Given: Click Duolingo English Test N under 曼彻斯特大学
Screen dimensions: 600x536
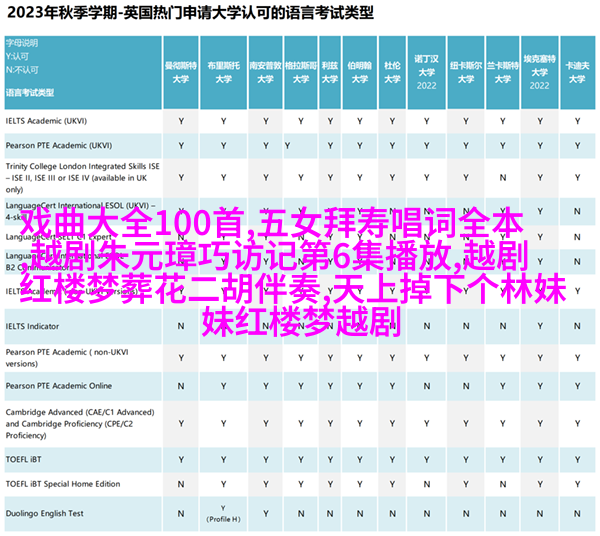Looking at the screenshot, I should (181, 514).
